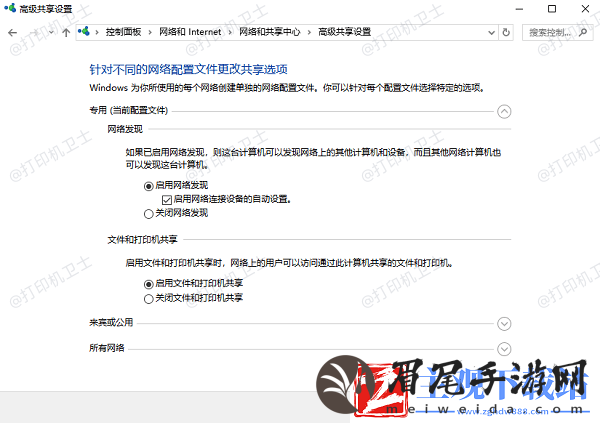Image resolution: width=600 pixels, height=423 pixels.
Task: Expand address bar history dropdown
Action: (491, 33)
